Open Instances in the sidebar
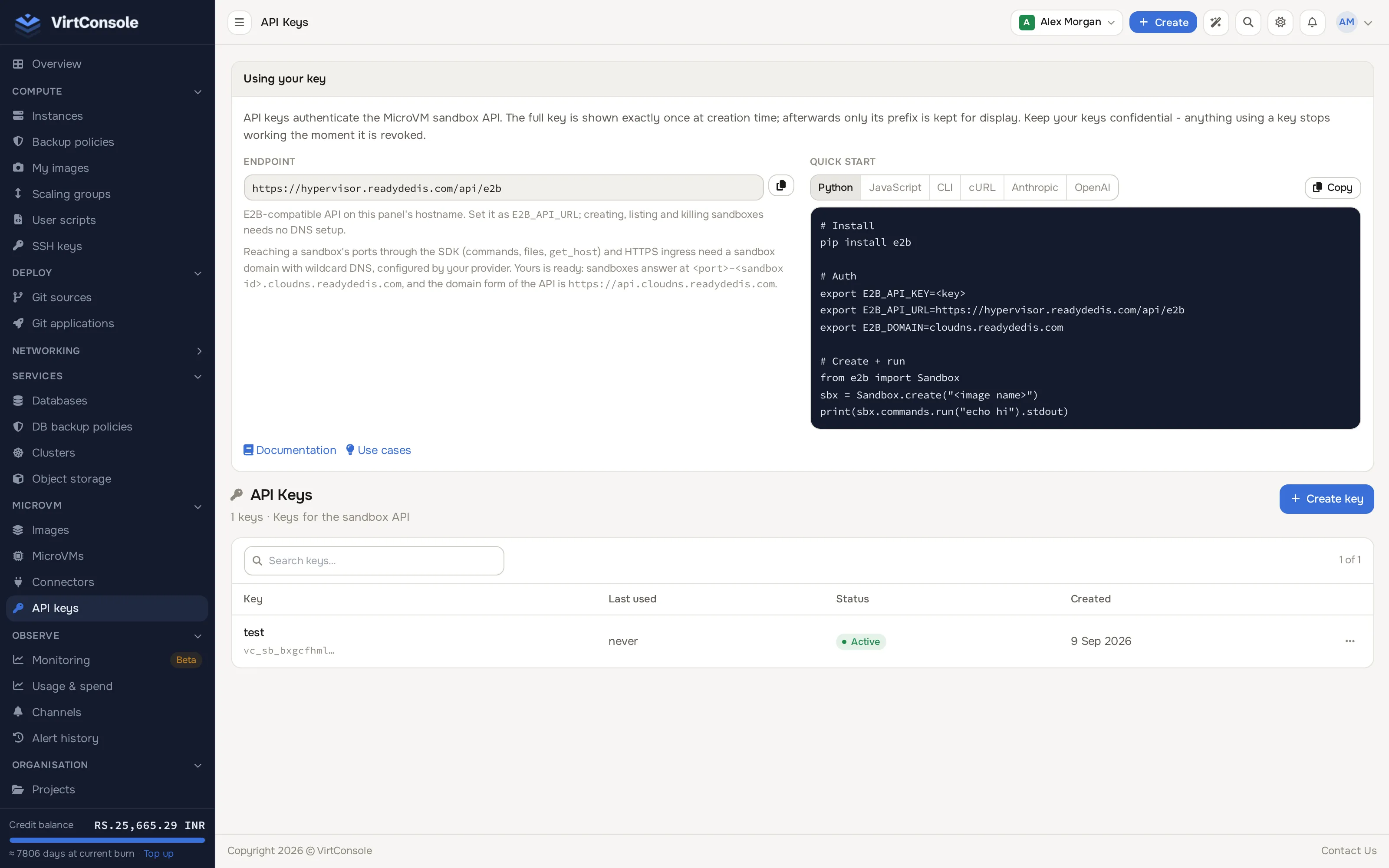The height and width of the screenshot is (868, 1389). [x=107, y=116]
